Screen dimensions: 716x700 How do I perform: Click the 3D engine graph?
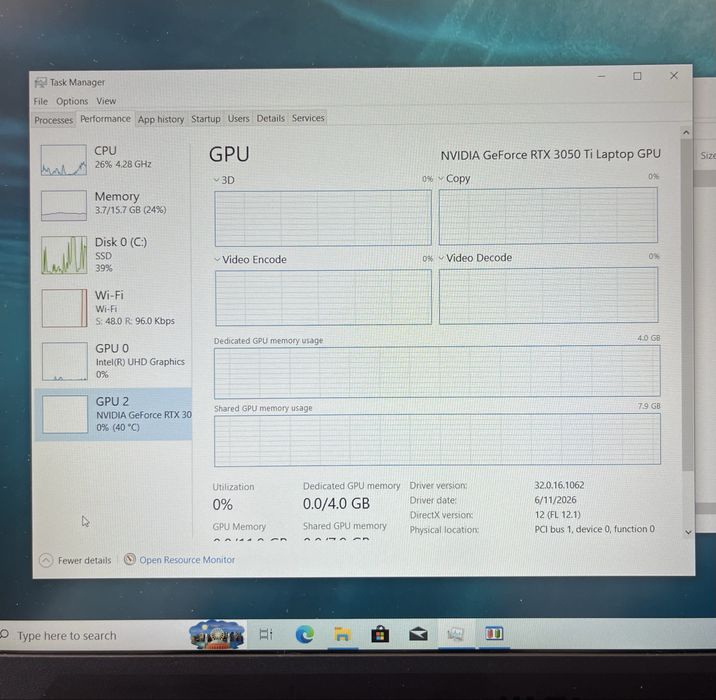323,218
